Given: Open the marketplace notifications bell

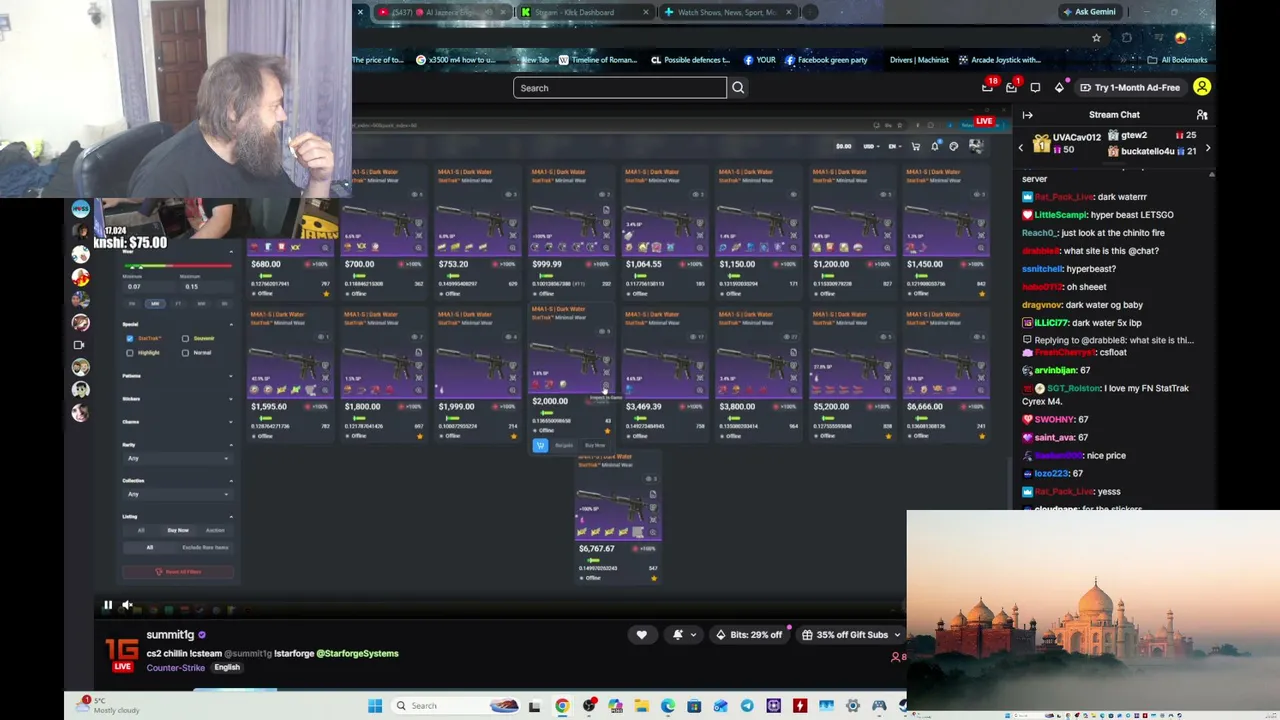Looking at the screenshot, I should click(x=935, y=147).
